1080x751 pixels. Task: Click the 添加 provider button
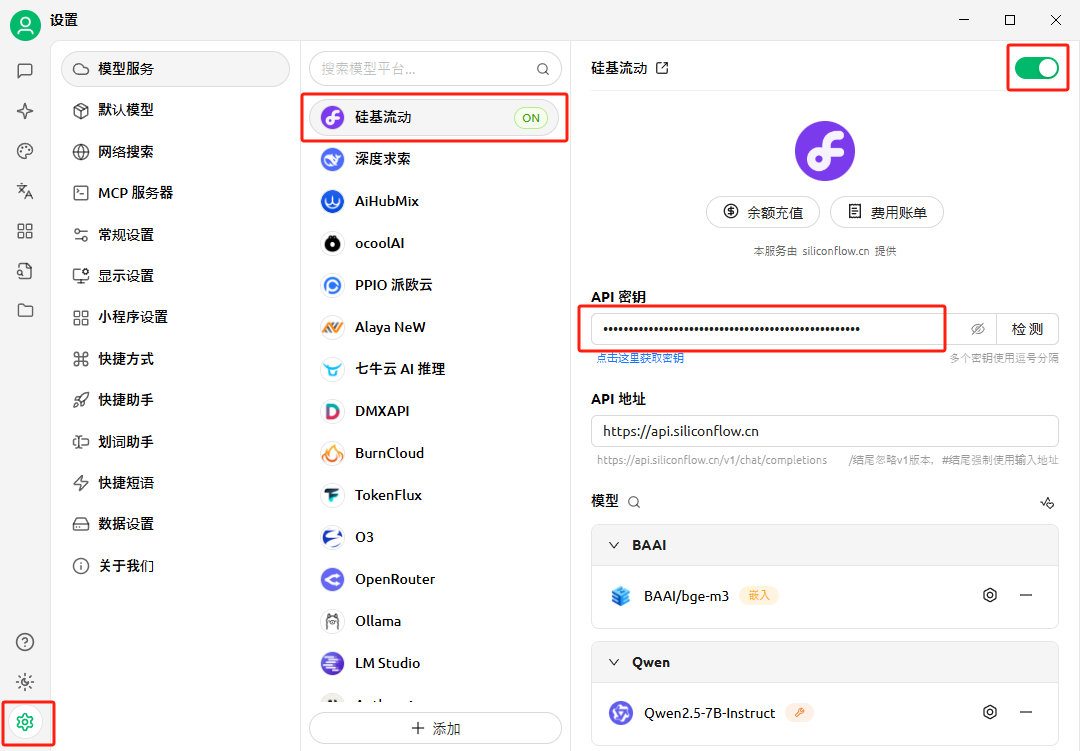[435, 728]
